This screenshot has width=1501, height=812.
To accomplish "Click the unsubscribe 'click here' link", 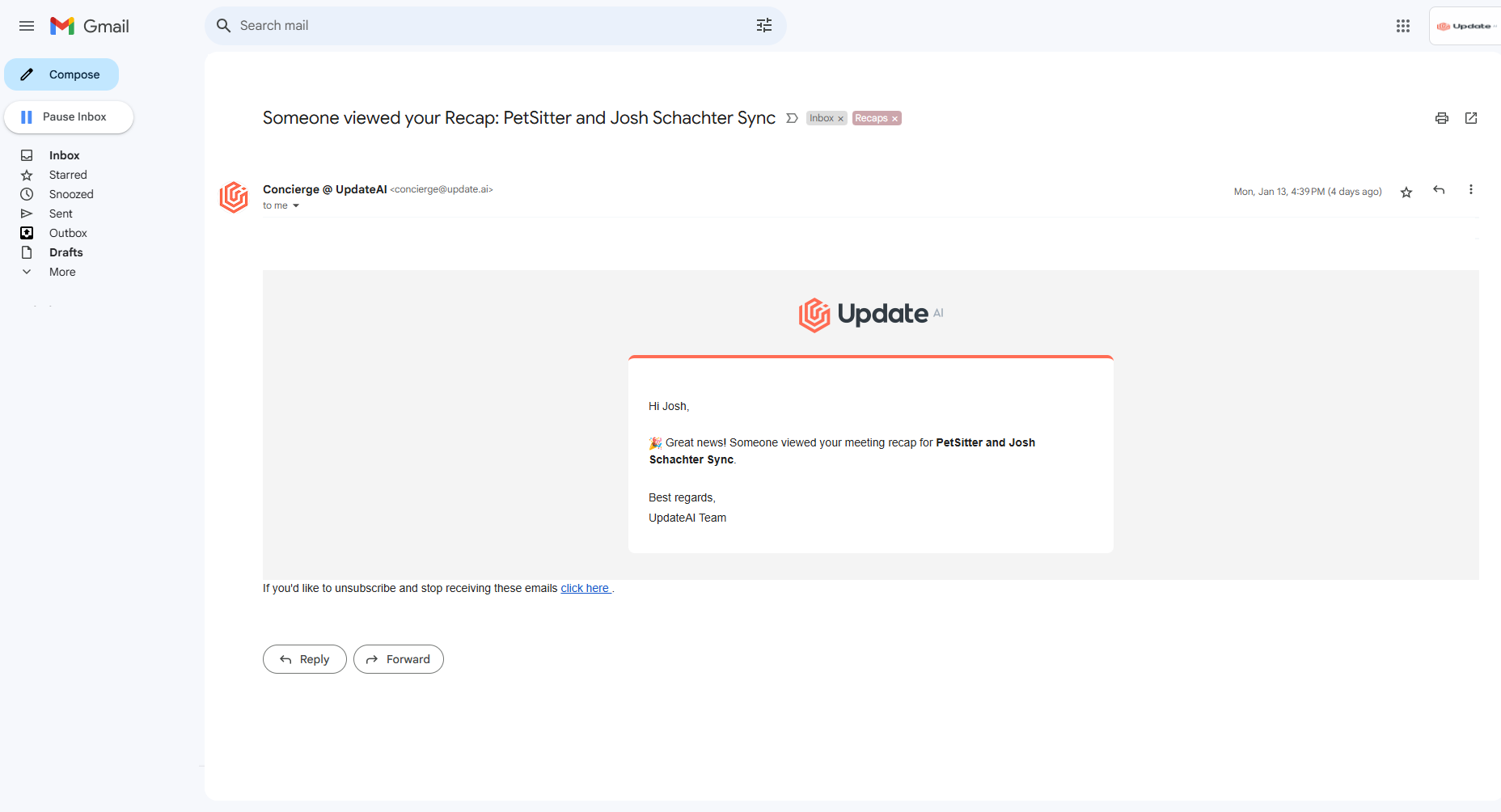I will [586, 588].
